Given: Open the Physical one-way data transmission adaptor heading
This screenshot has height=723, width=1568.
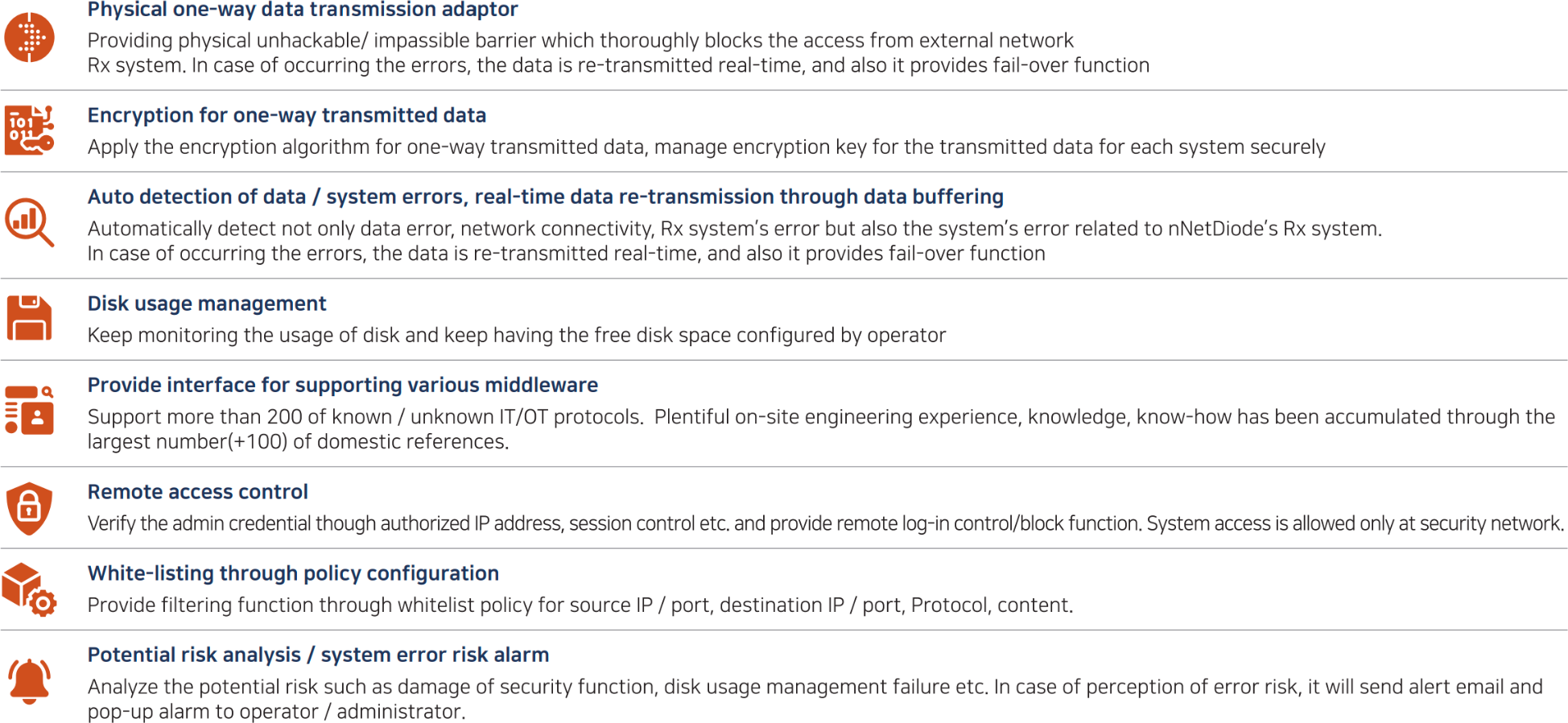Looking at the screenshot, I should click(303, 10).
